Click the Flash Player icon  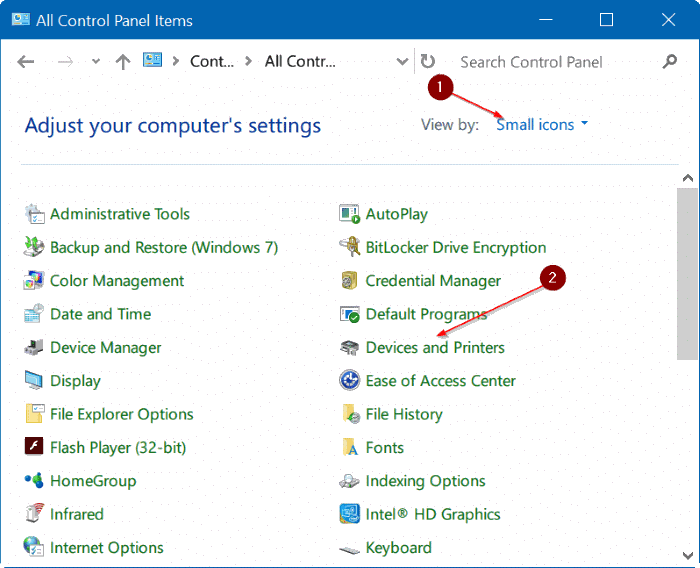coord(34,447)
